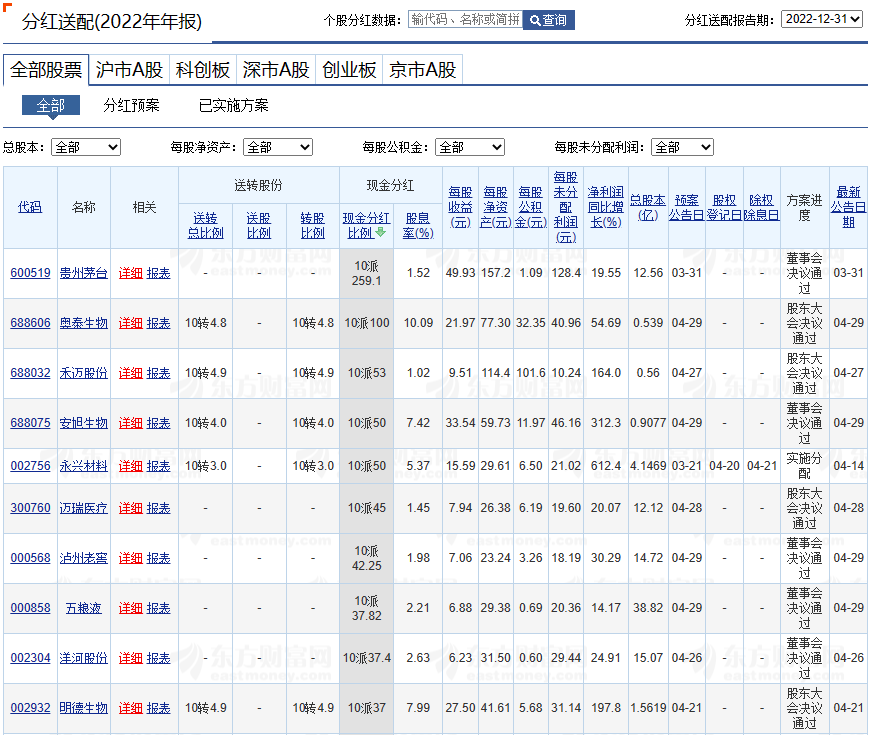Expand the 总股本 filter dropdown
This screenshot has width=871, height=735.
point(86,147)
